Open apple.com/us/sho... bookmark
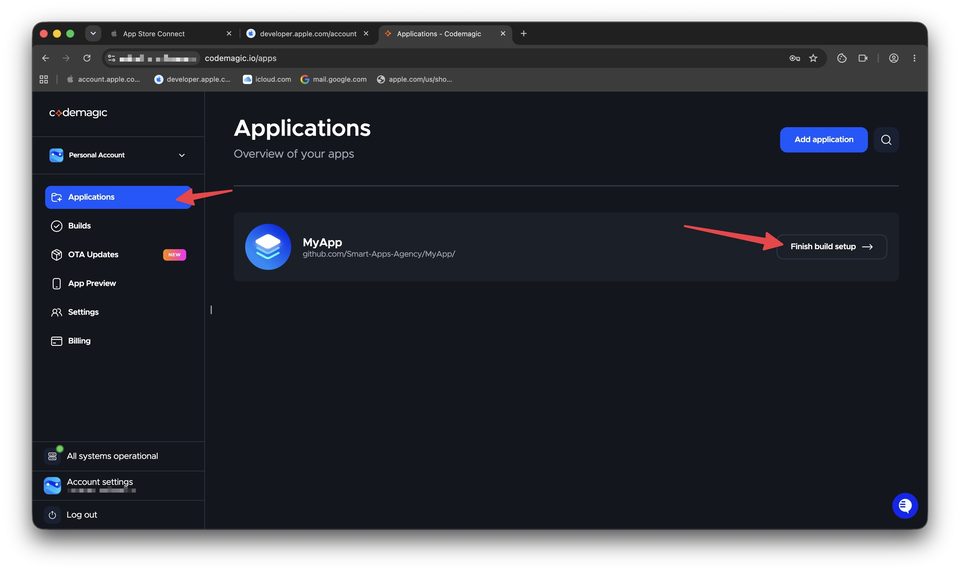 [414, 80]
